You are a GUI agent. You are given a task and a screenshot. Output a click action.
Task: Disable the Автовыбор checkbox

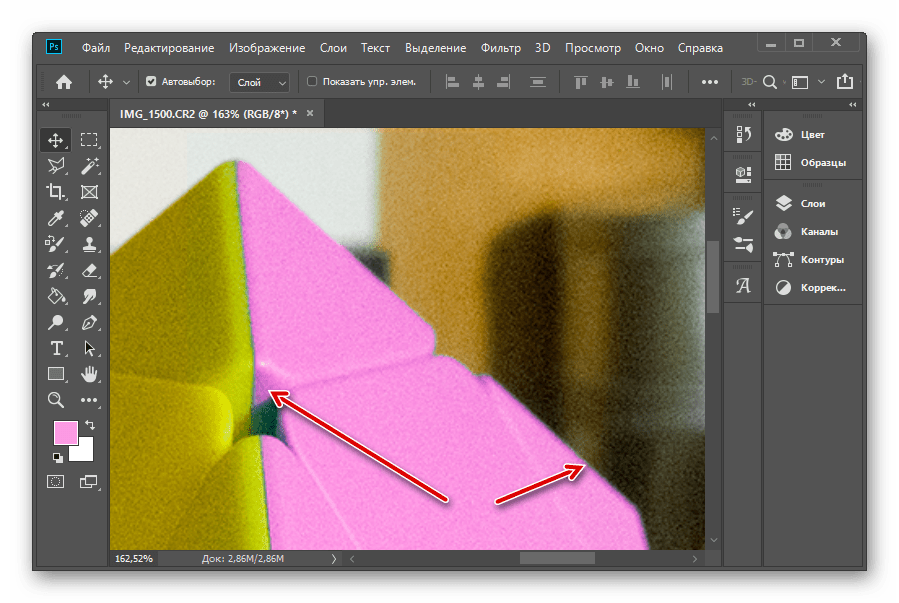click(x=151, y=82)
